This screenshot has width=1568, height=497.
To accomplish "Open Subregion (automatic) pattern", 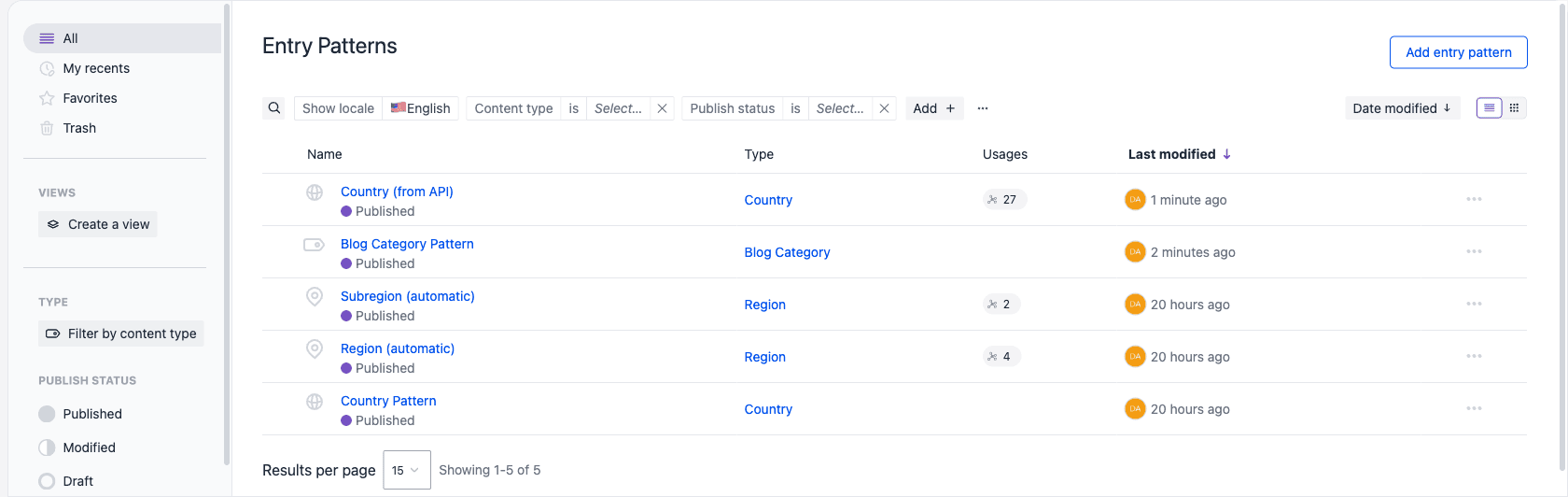I will (408, 296).
